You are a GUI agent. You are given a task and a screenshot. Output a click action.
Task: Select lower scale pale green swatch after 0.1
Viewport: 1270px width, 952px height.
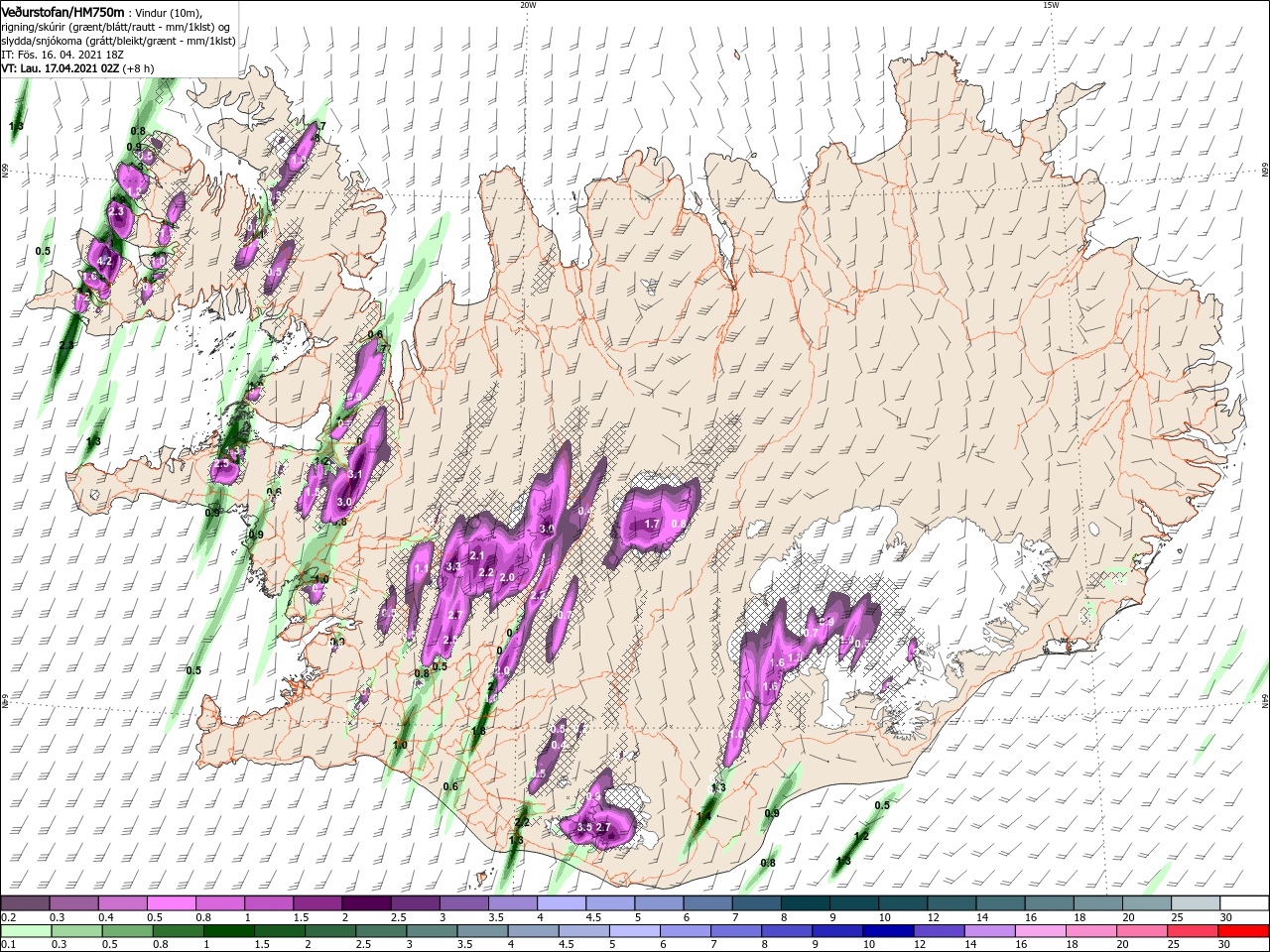(x=25, y=931)
